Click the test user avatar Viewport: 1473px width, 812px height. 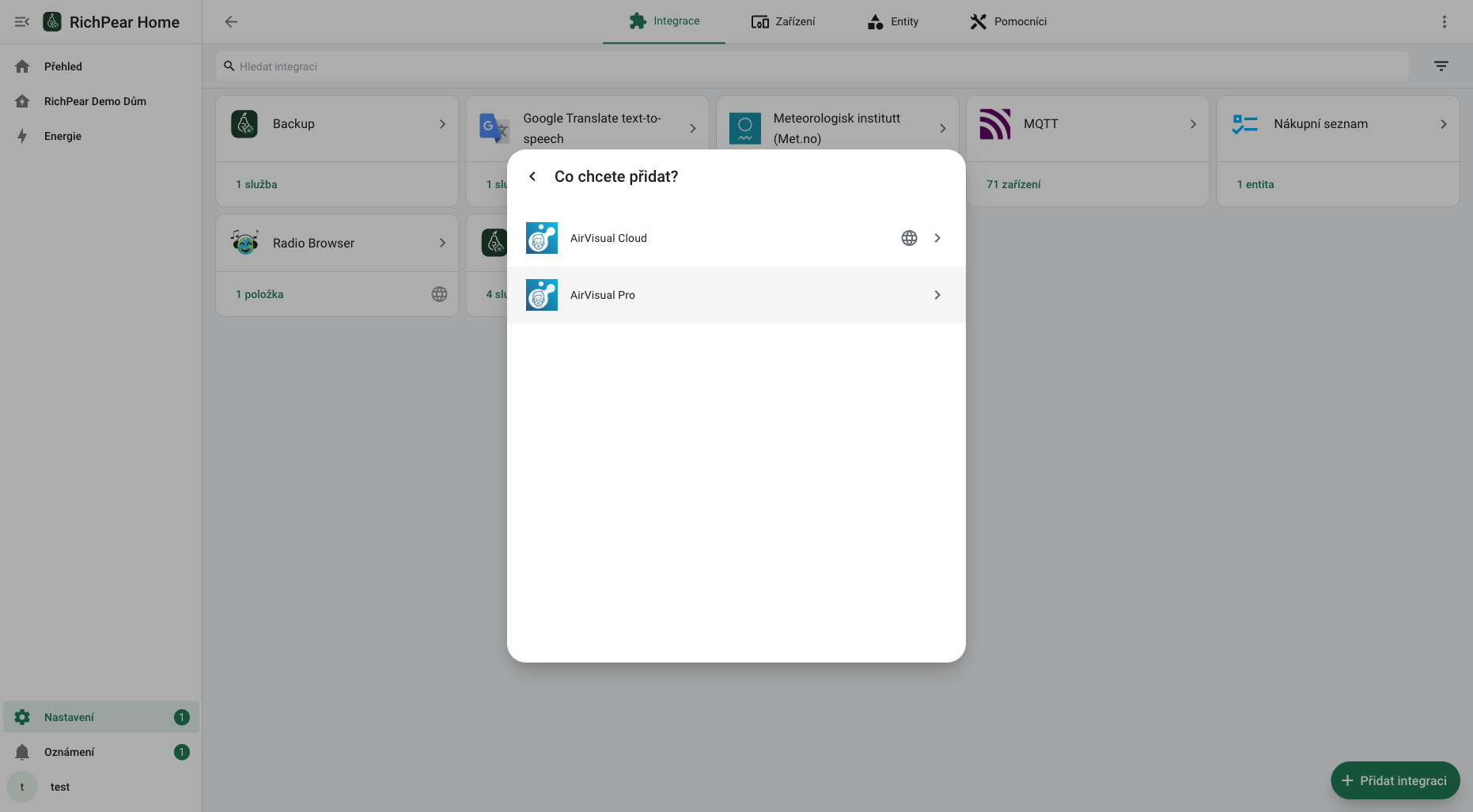click(22, 787)
